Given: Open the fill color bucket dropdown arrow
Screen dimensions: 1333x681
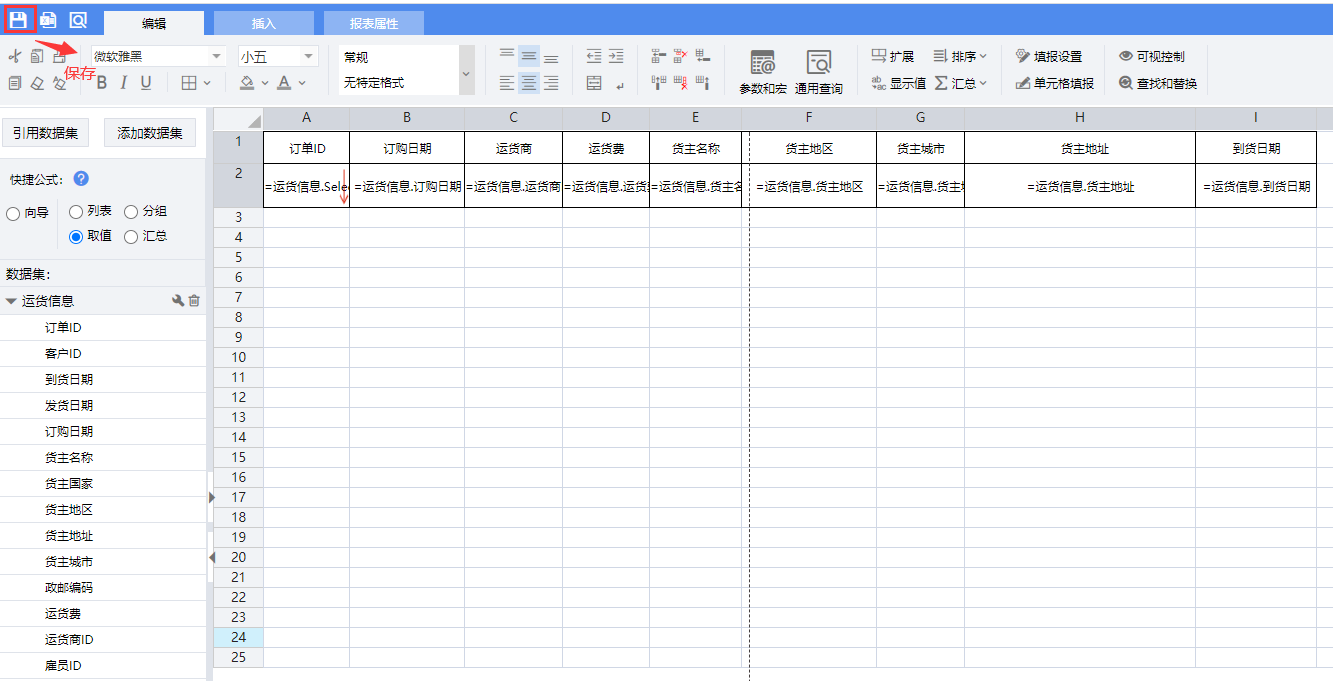Looking at the screenshot, I should tap(264, 83).
